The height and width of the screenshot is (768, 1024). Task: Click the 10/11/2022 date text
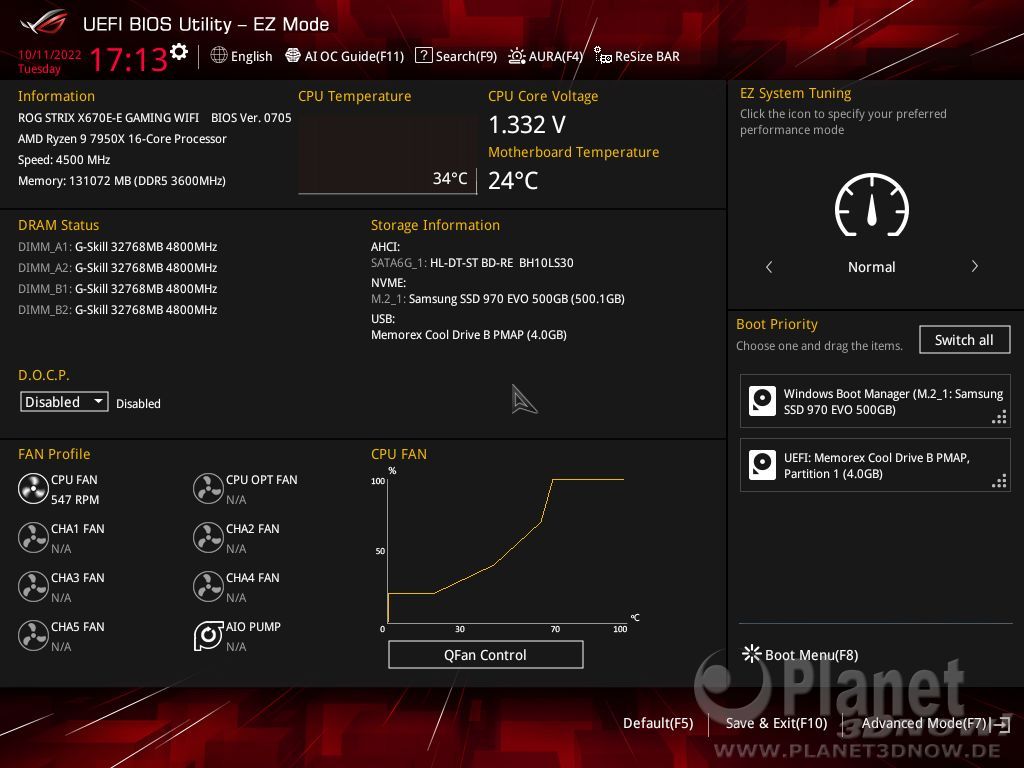(x=49, y=55)
